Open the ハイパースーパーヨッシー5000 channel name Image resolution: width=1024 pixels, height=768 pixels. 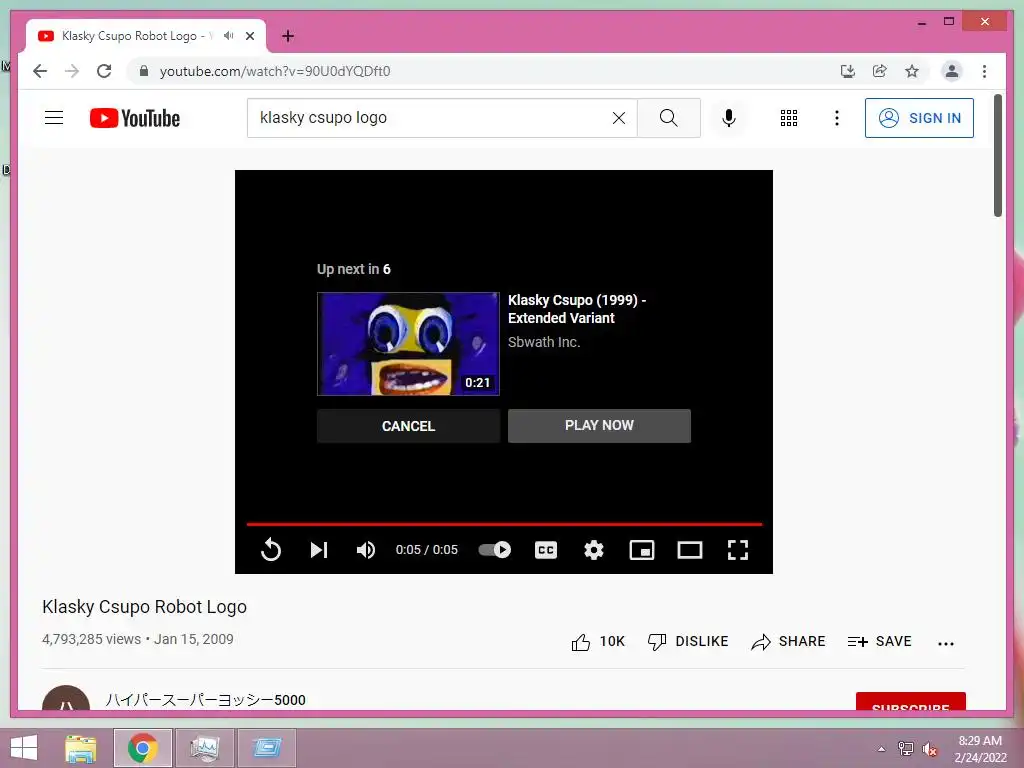205,700
